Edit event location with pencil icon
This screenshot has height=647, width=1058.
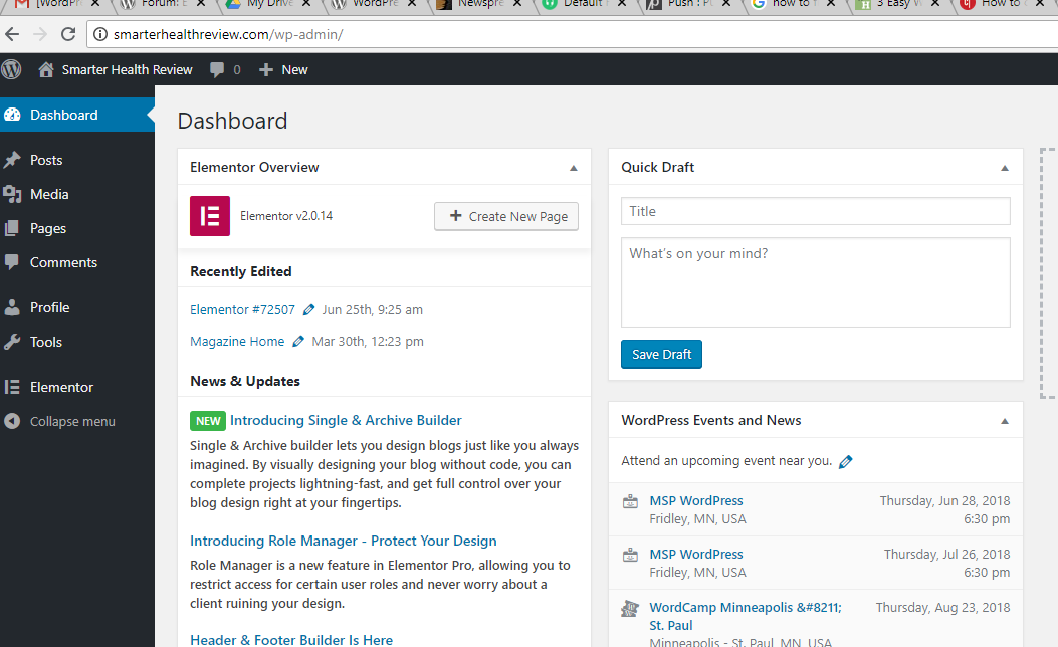[x=845, y=461]
